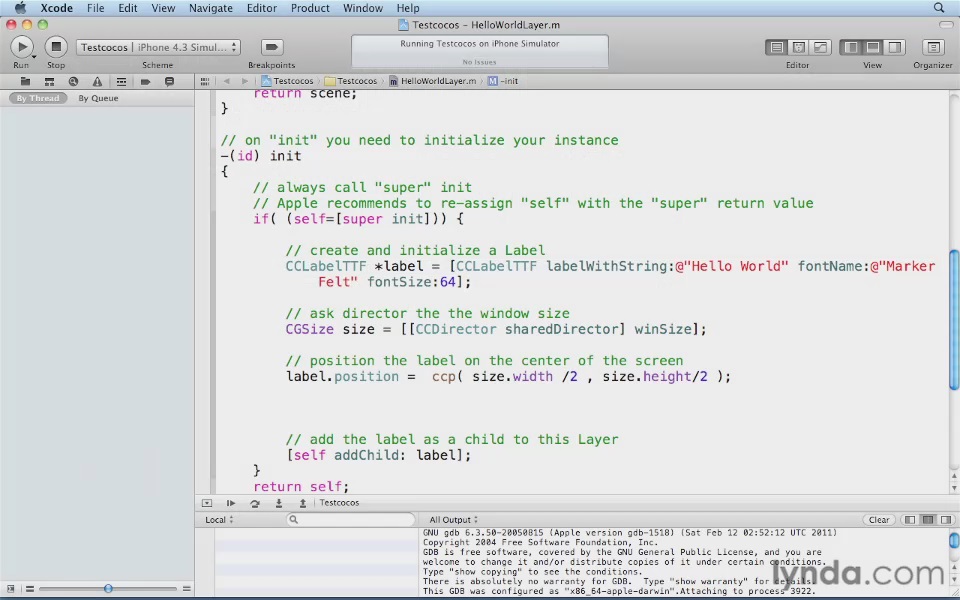Show only the console pane

[947, 520]
